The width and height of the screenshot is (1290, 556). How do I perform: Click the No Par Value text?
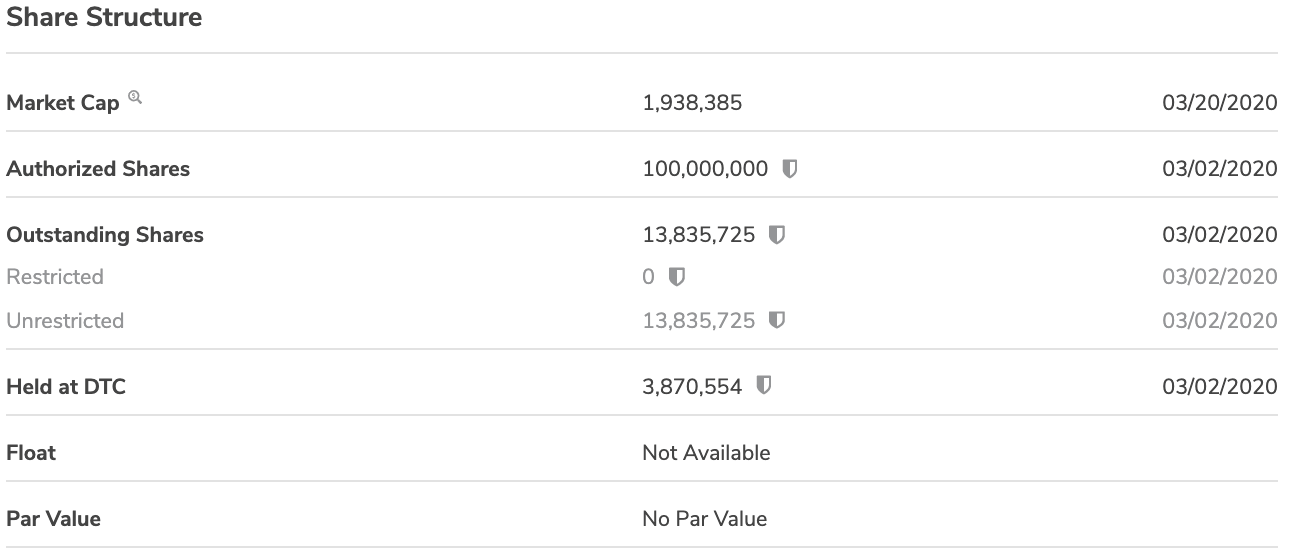704,519
